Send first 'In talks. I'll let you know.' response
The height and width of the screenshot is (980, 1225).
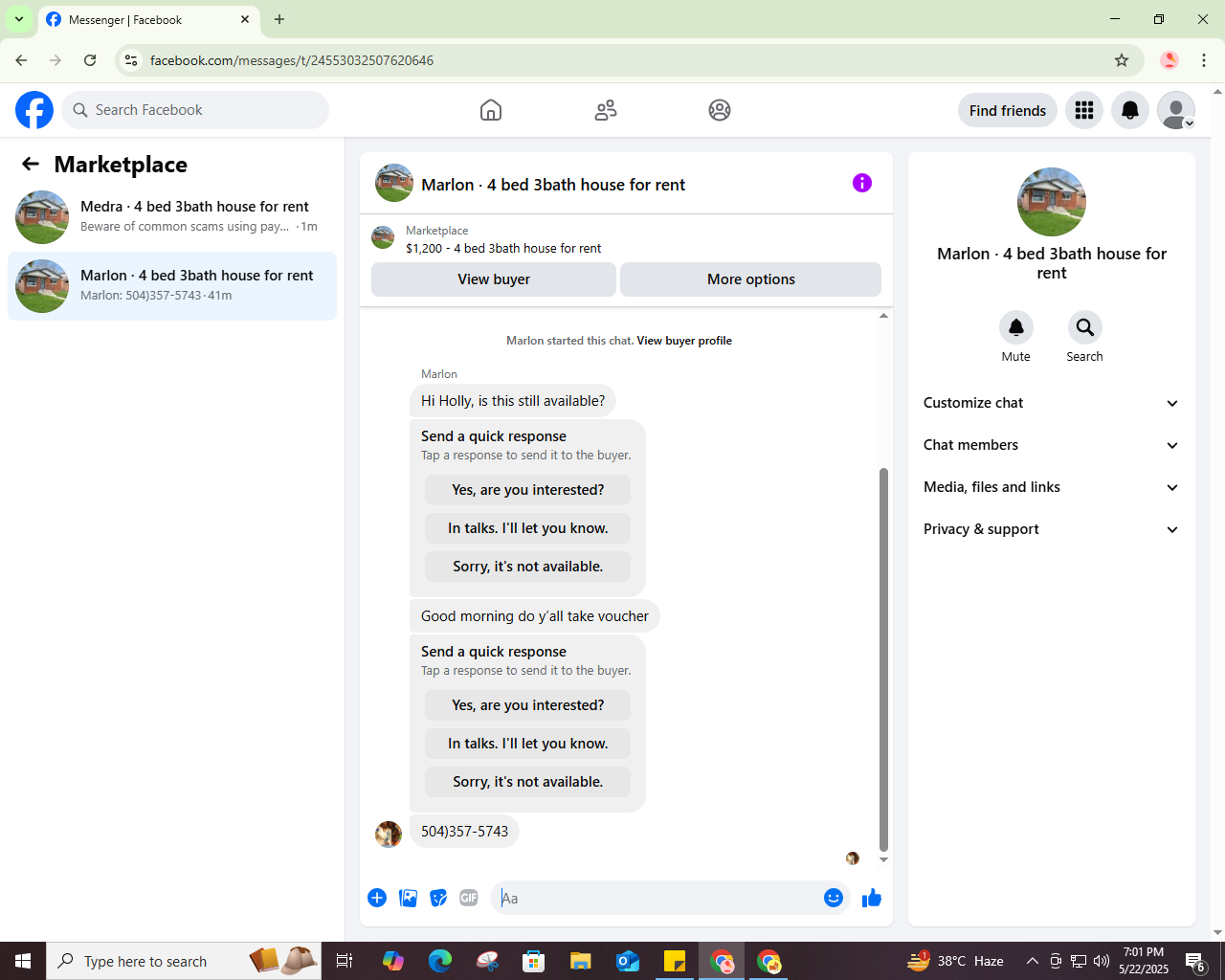(x=528, y=528)
